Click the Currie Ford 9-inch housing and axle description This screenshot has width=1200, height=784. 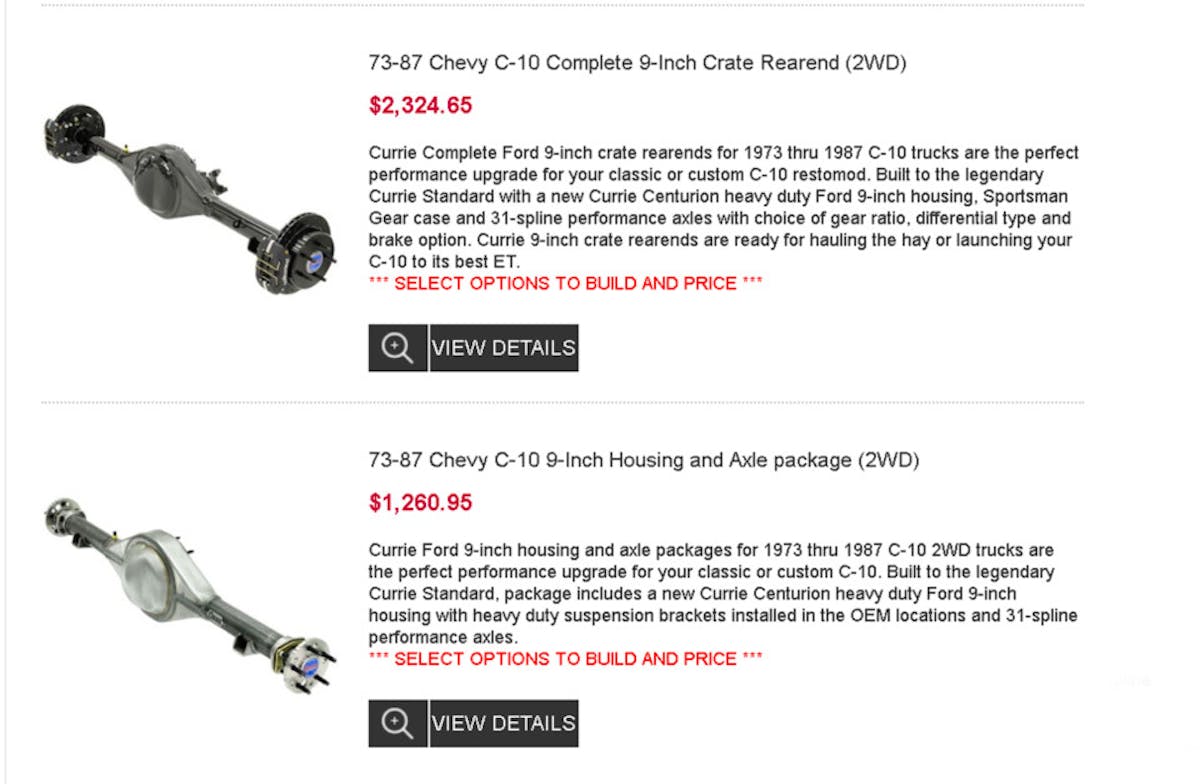pos(723,593)
